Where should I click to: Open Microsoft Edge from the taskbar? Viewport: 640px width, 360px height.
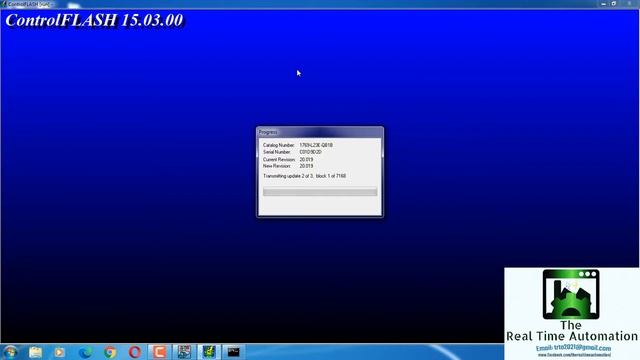coord(85,352)
